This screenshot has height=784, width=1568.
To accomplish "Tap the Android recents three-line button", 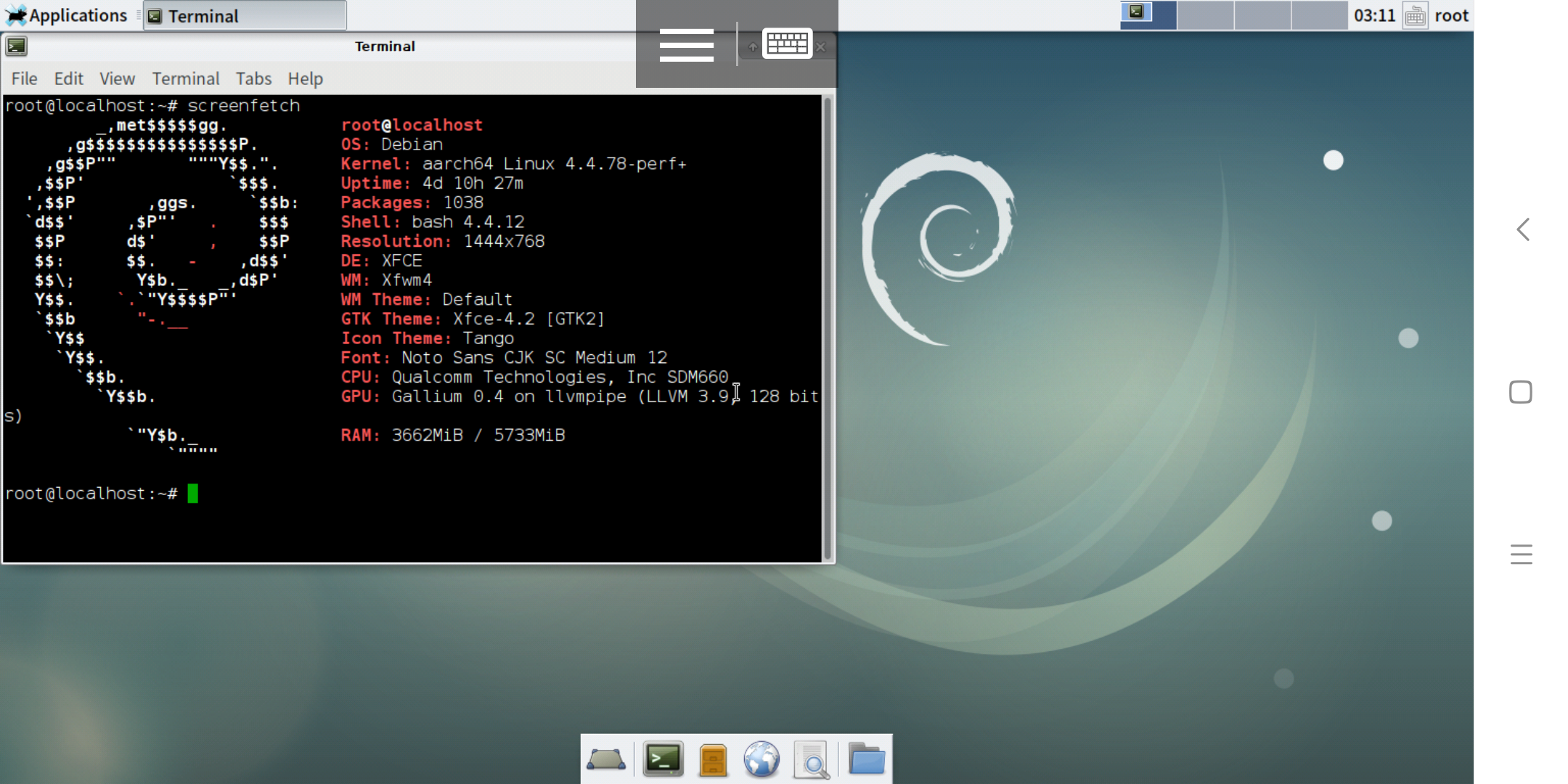I will click(1521, 554).
